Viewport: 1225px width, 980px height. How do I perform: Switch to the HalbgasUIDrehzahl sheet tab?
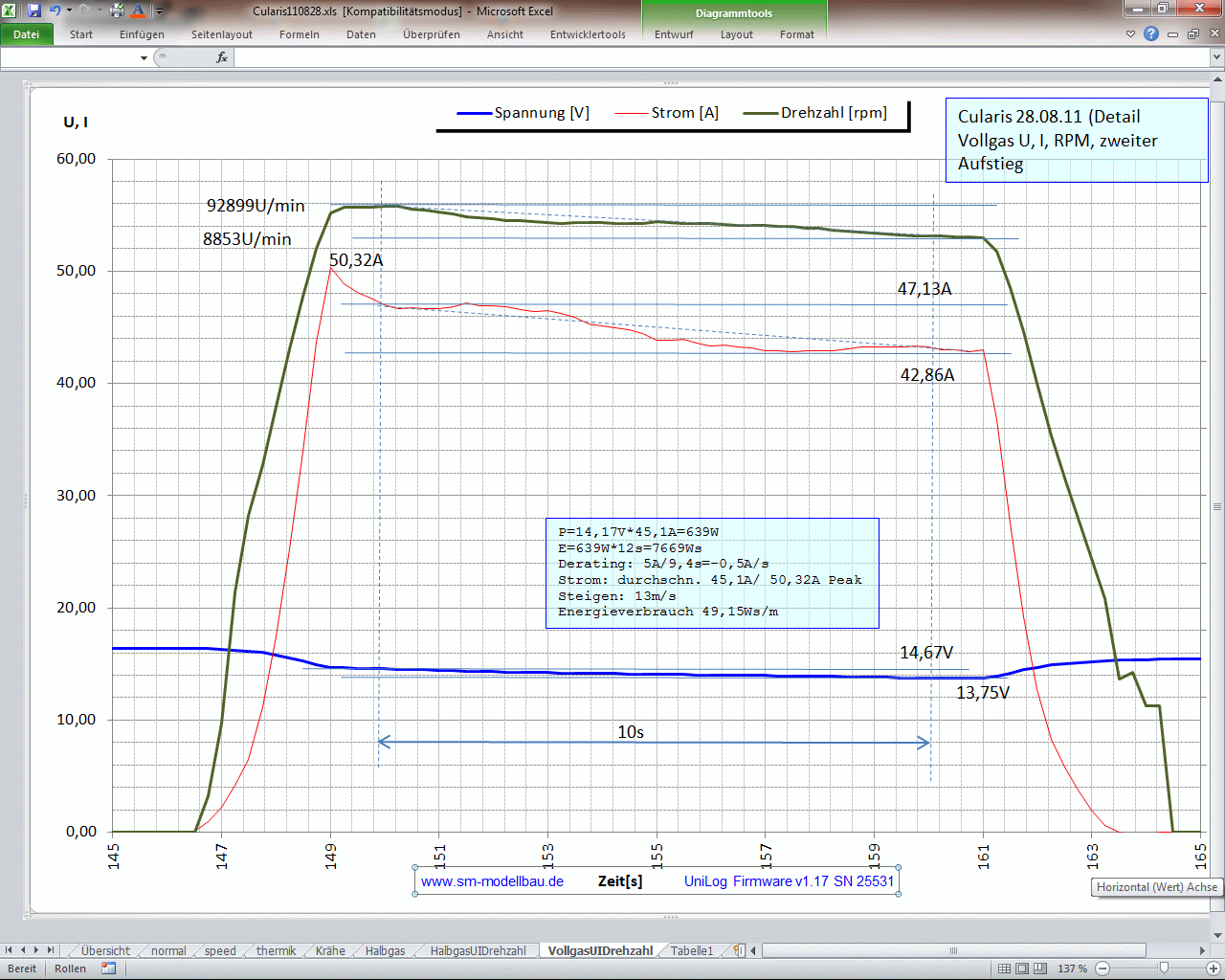478,950
